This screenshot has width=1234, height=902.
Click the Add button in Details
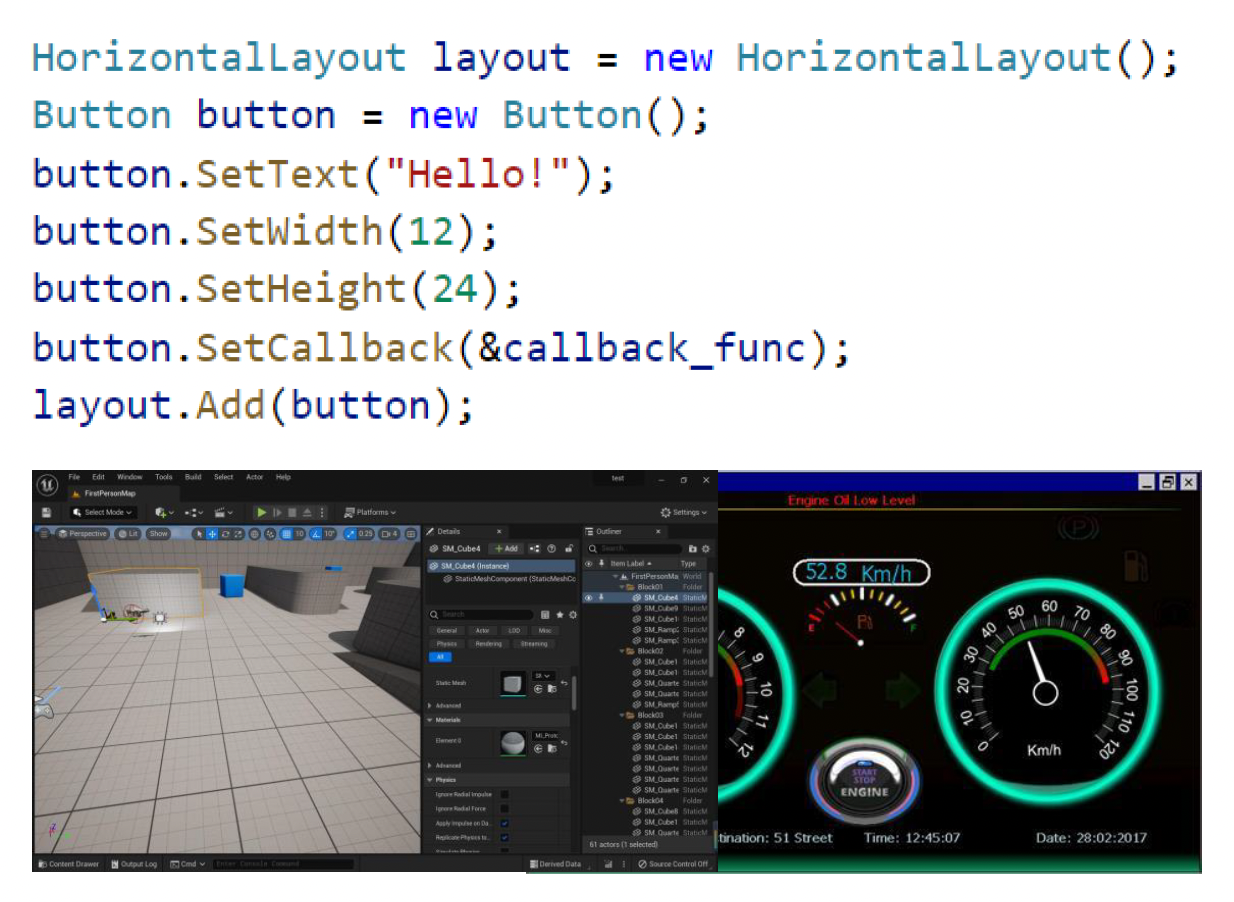click(x=506, y=549)
